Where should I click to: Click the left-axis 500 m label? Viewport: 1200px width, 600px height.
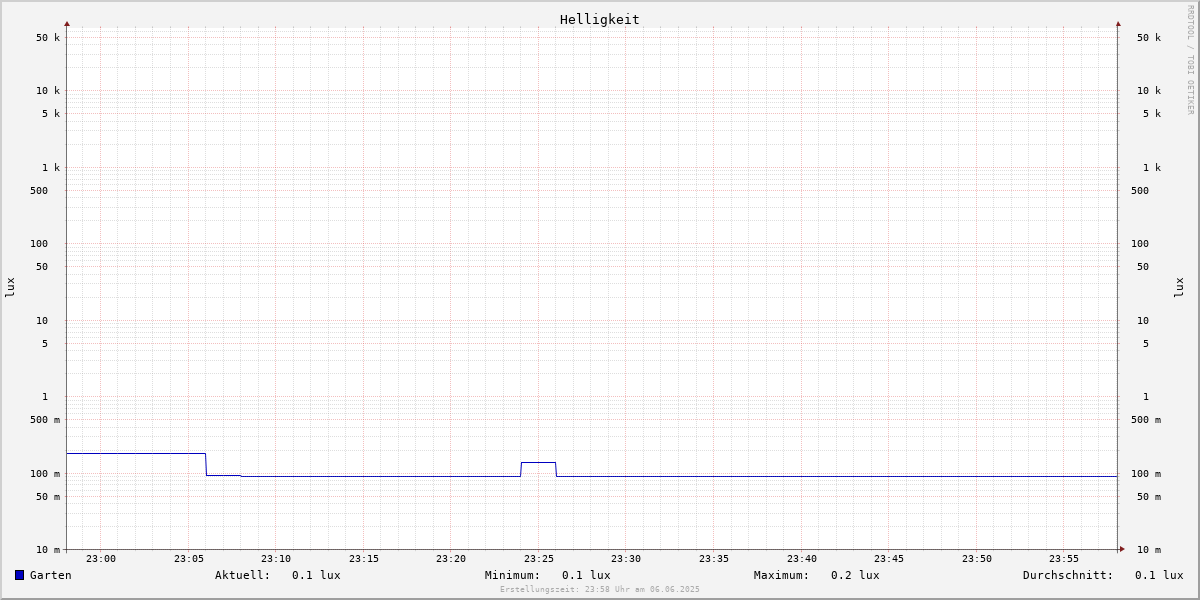pyautogui.click(x=45, y=420)
